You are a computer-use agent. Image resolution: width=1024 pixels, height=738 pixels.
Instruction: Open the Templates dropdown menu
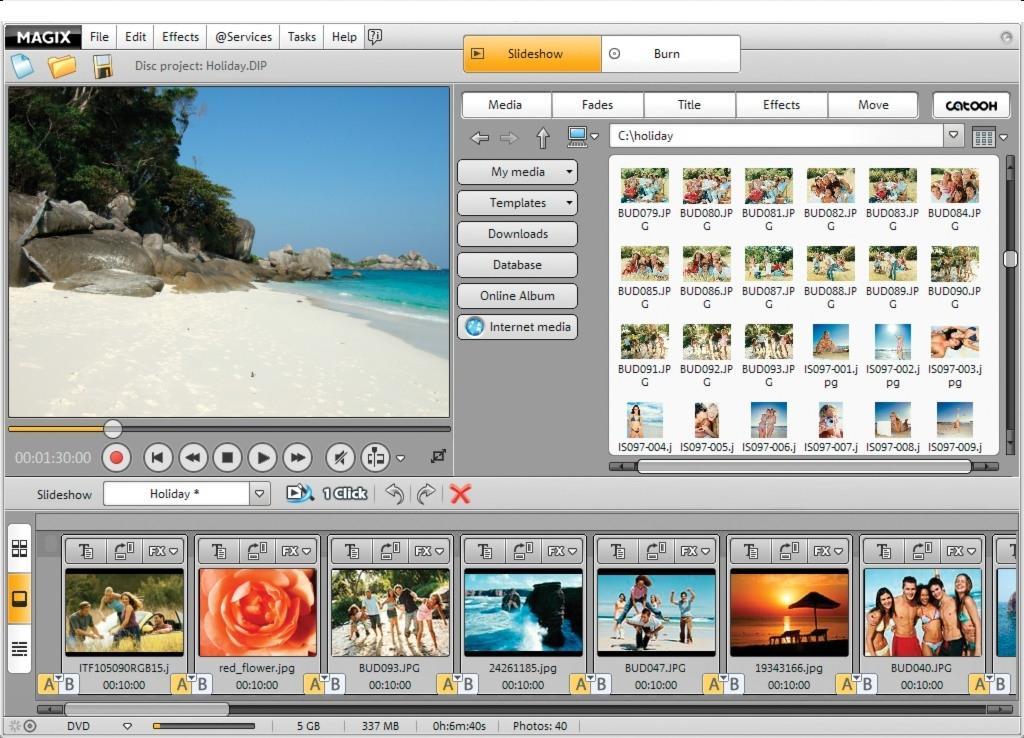pyautogui.click(x=517, y=203)
